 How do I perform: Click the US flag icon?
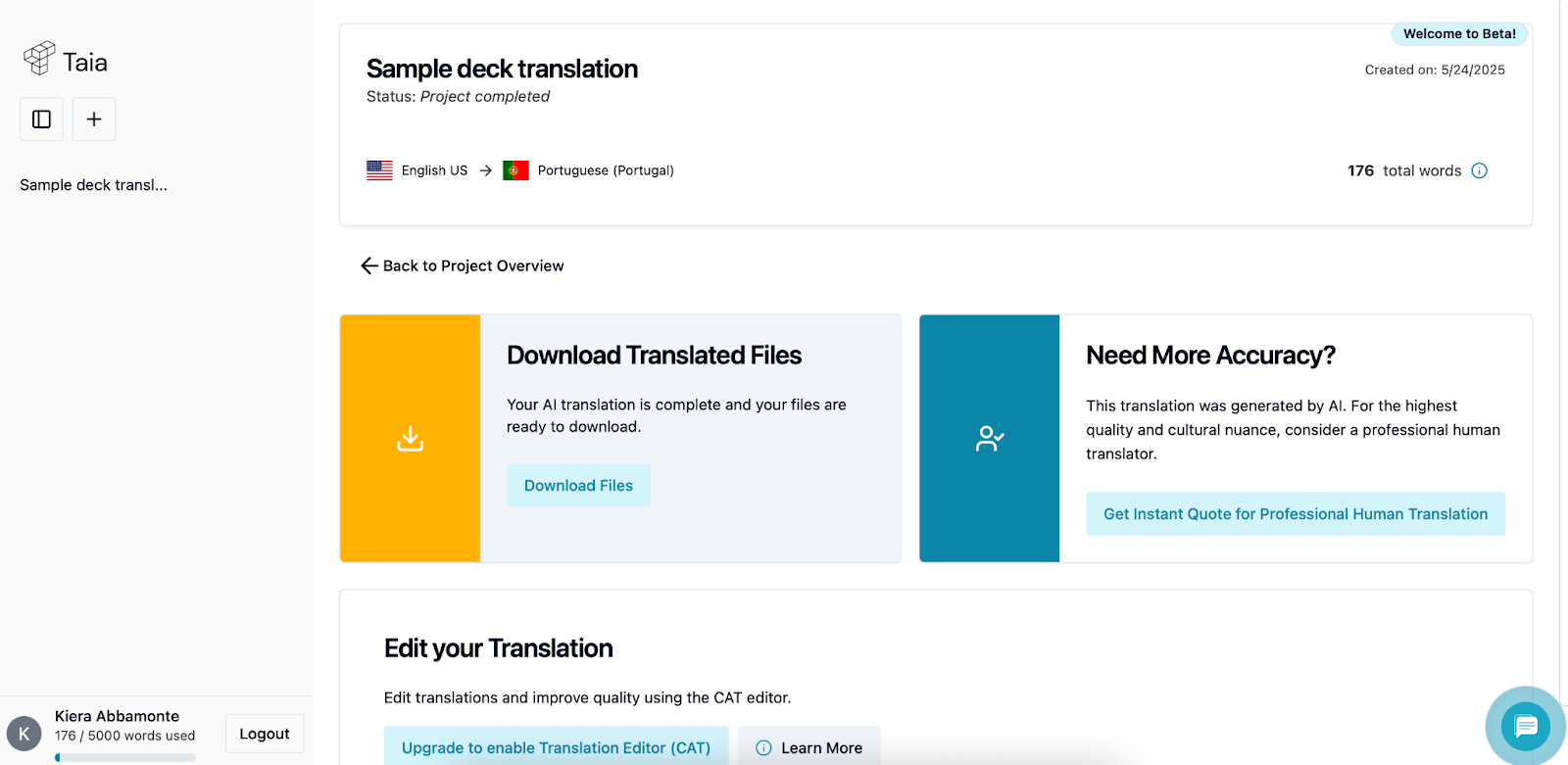(379, 170)
